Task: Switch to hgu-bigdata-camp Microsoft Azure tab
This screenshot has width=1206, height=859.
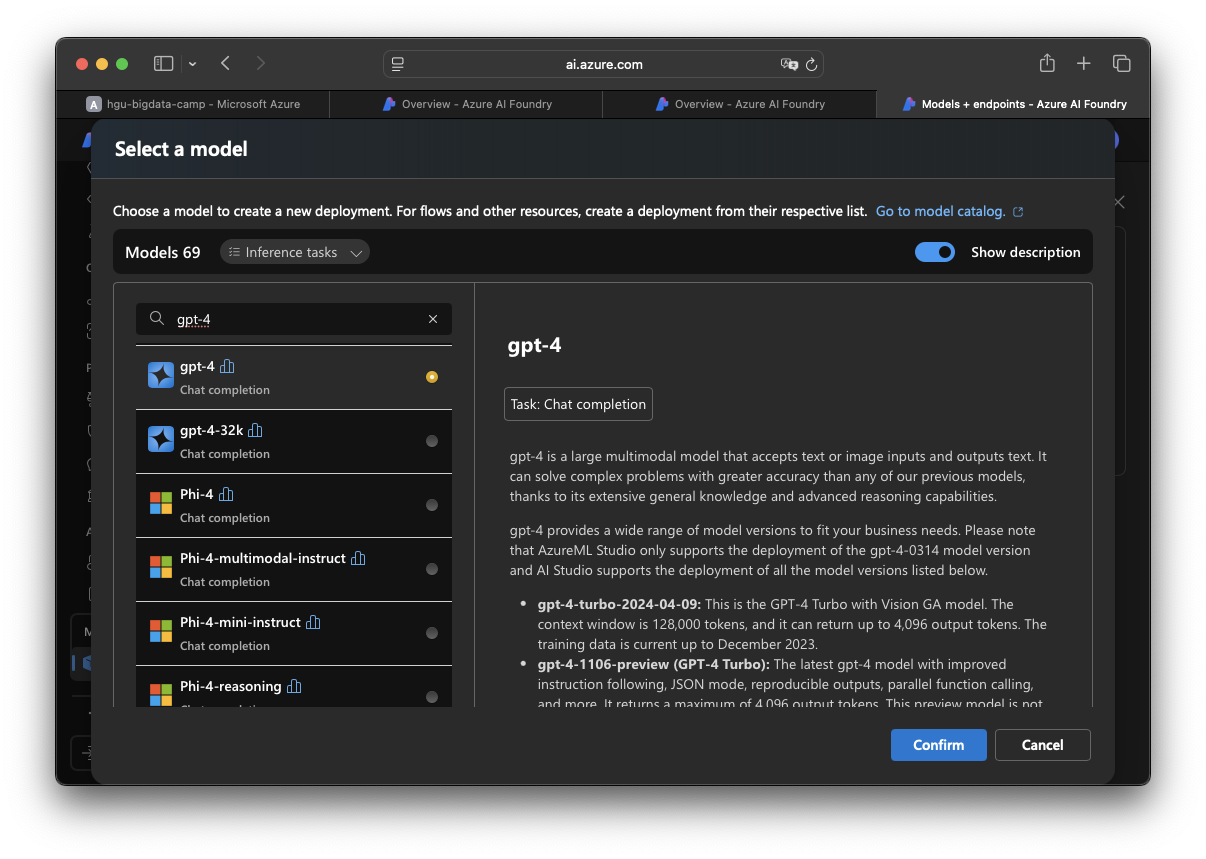Action: [193, 104]
